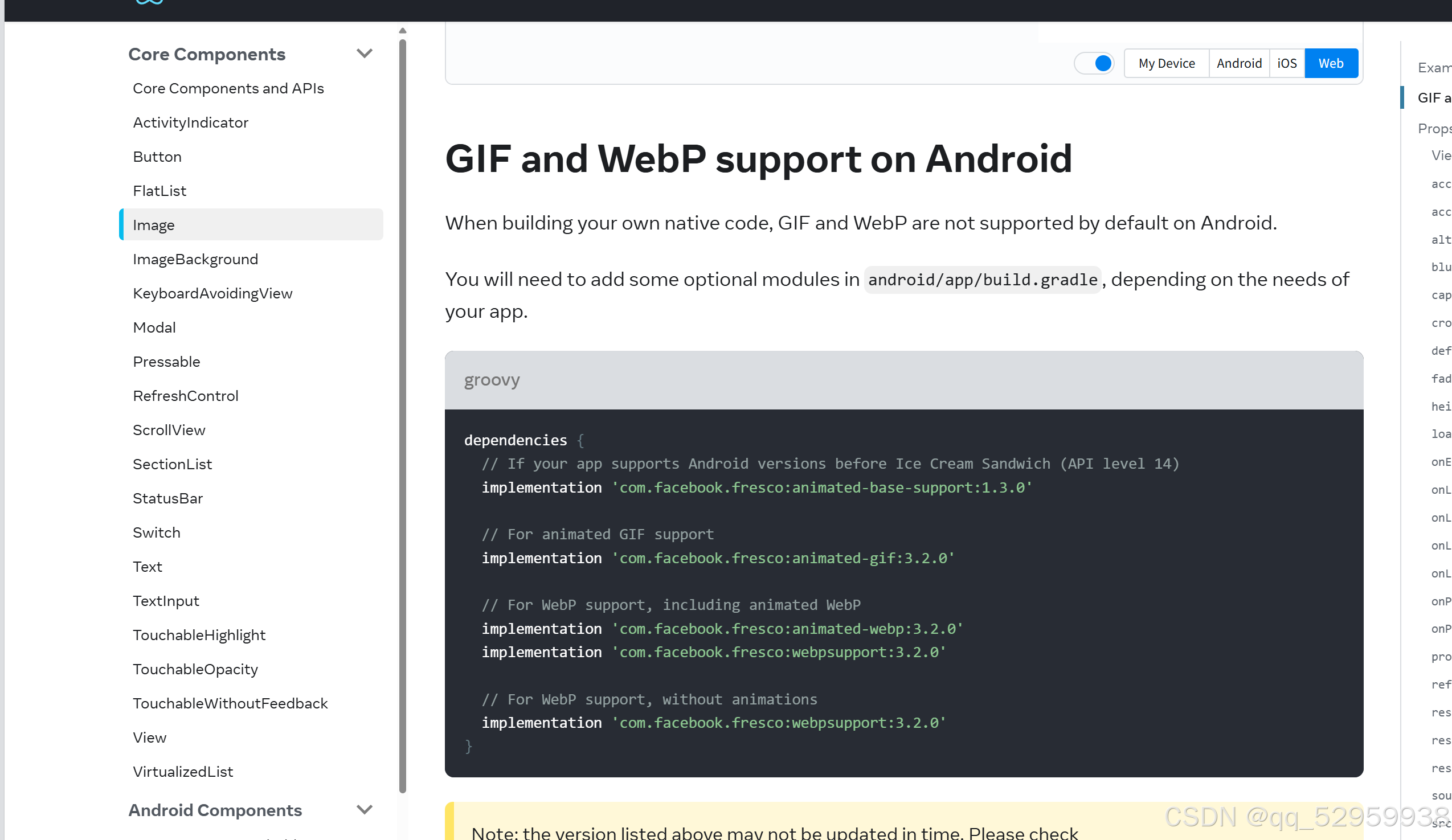Click the Core Components category heading

206,54
